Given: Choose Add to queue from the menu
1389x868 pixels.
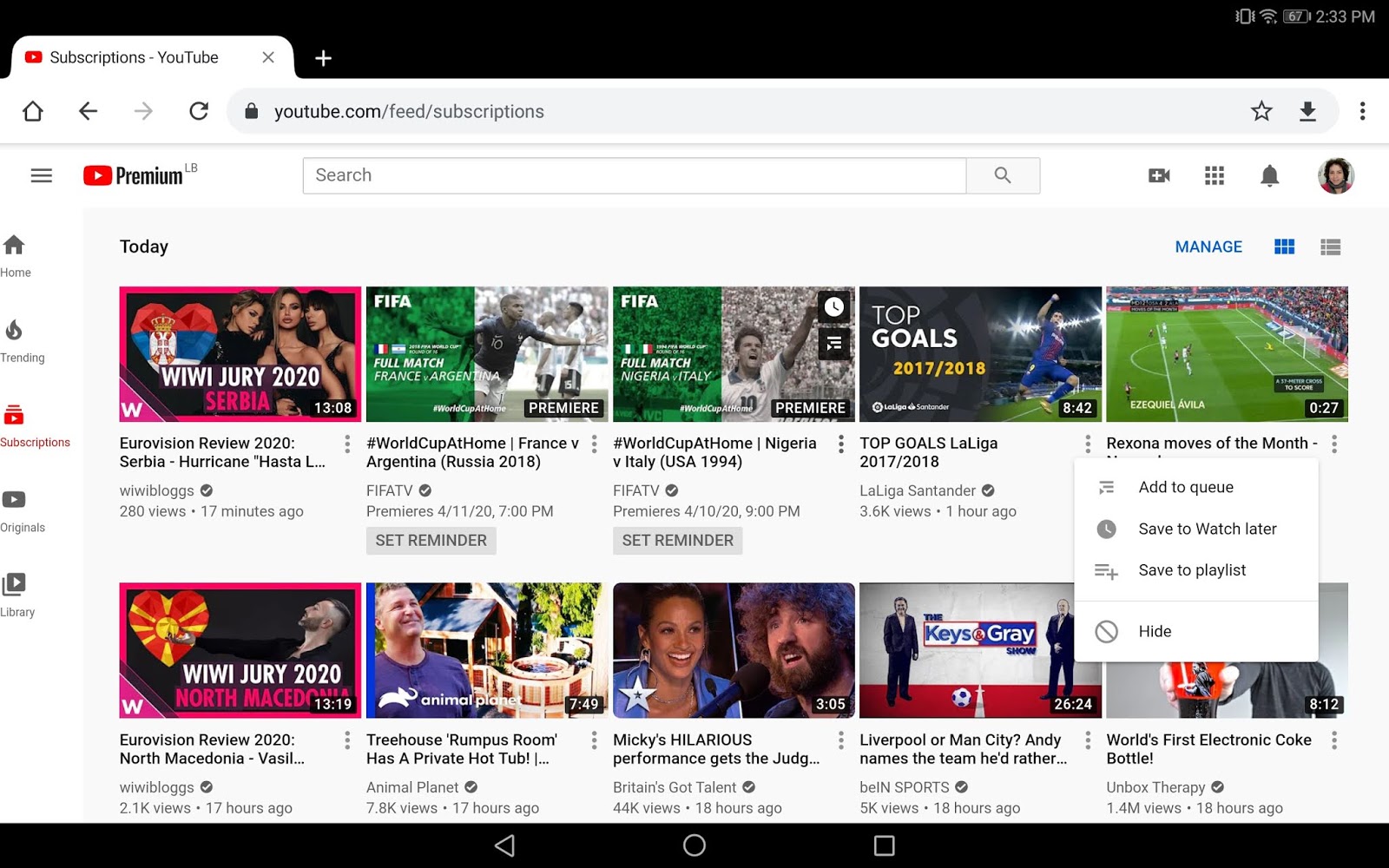Looking at the screenshot, I should click(x=1196, y=488).
